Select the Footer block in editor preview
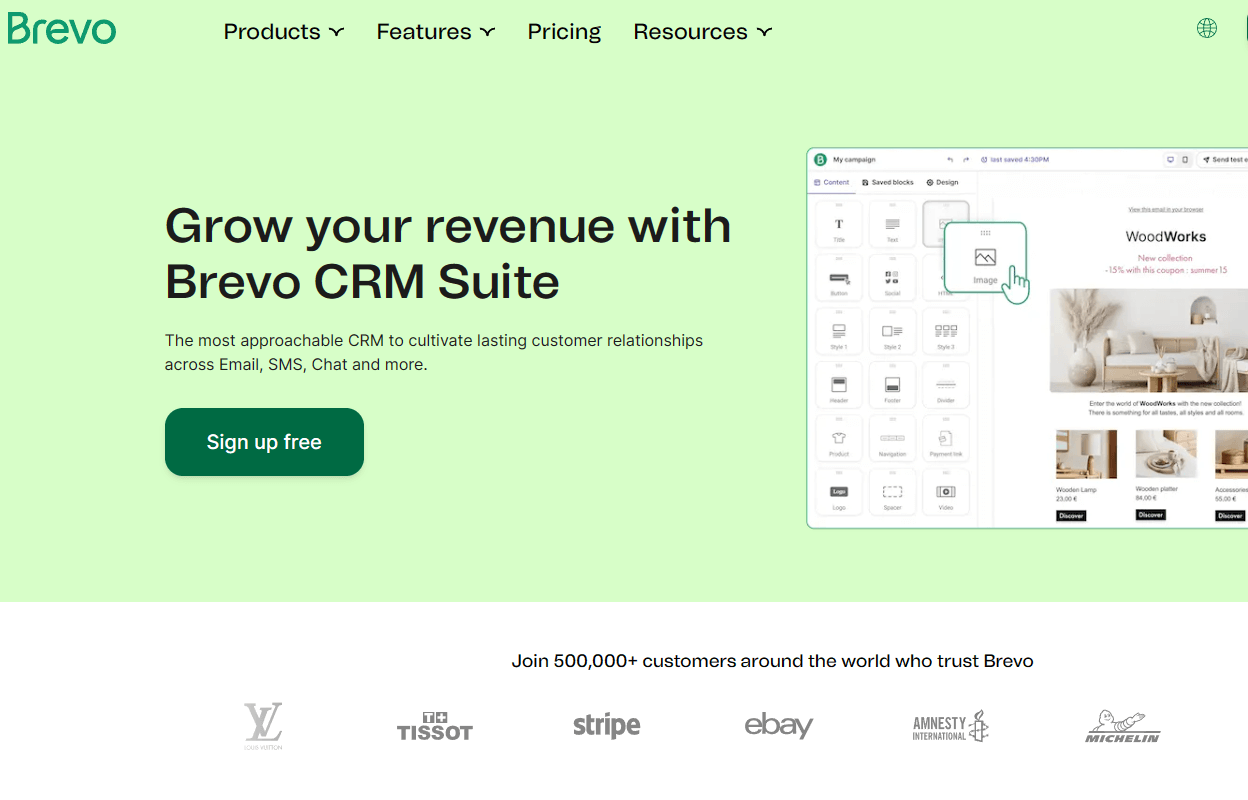The height and width of the screenshot is (800, 1248). (892, 385)
